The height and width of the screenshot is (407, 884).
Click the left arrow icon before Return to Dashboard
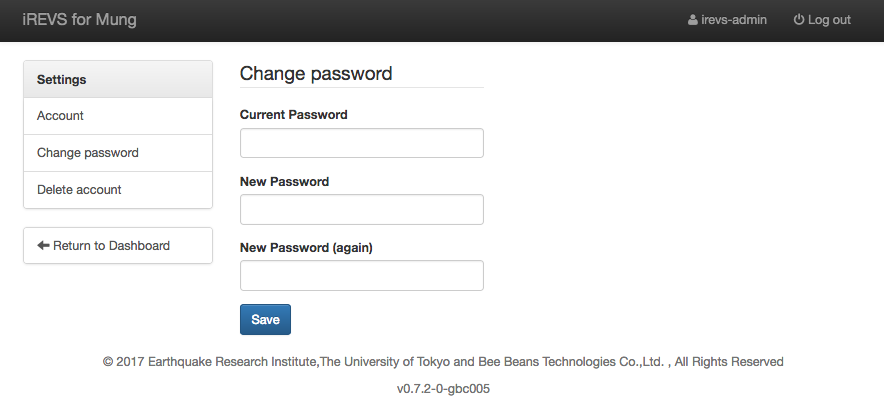43,246
